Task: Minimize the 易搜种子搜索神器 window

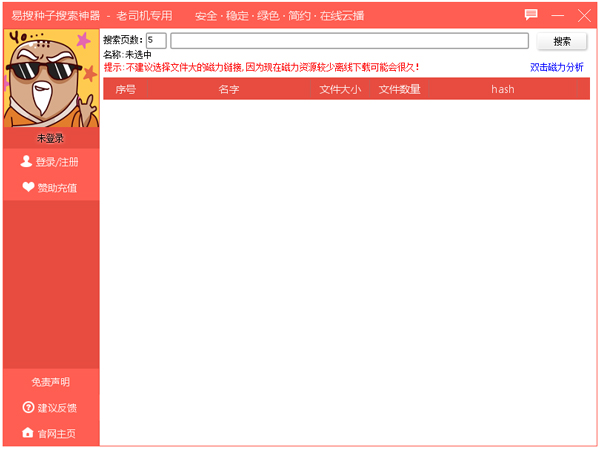Action: (558, 16)
